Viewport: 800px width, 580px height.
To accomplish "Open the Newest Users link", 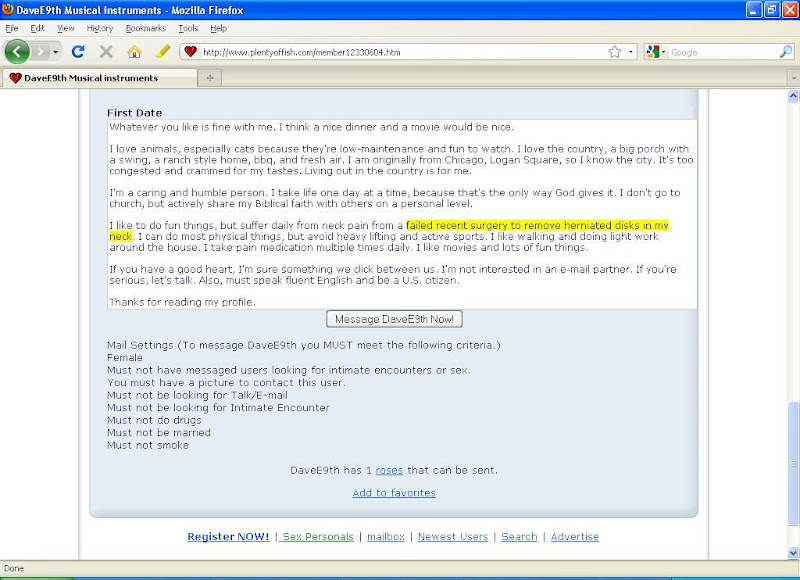I will pyautogui.click(x=453, y=537).
